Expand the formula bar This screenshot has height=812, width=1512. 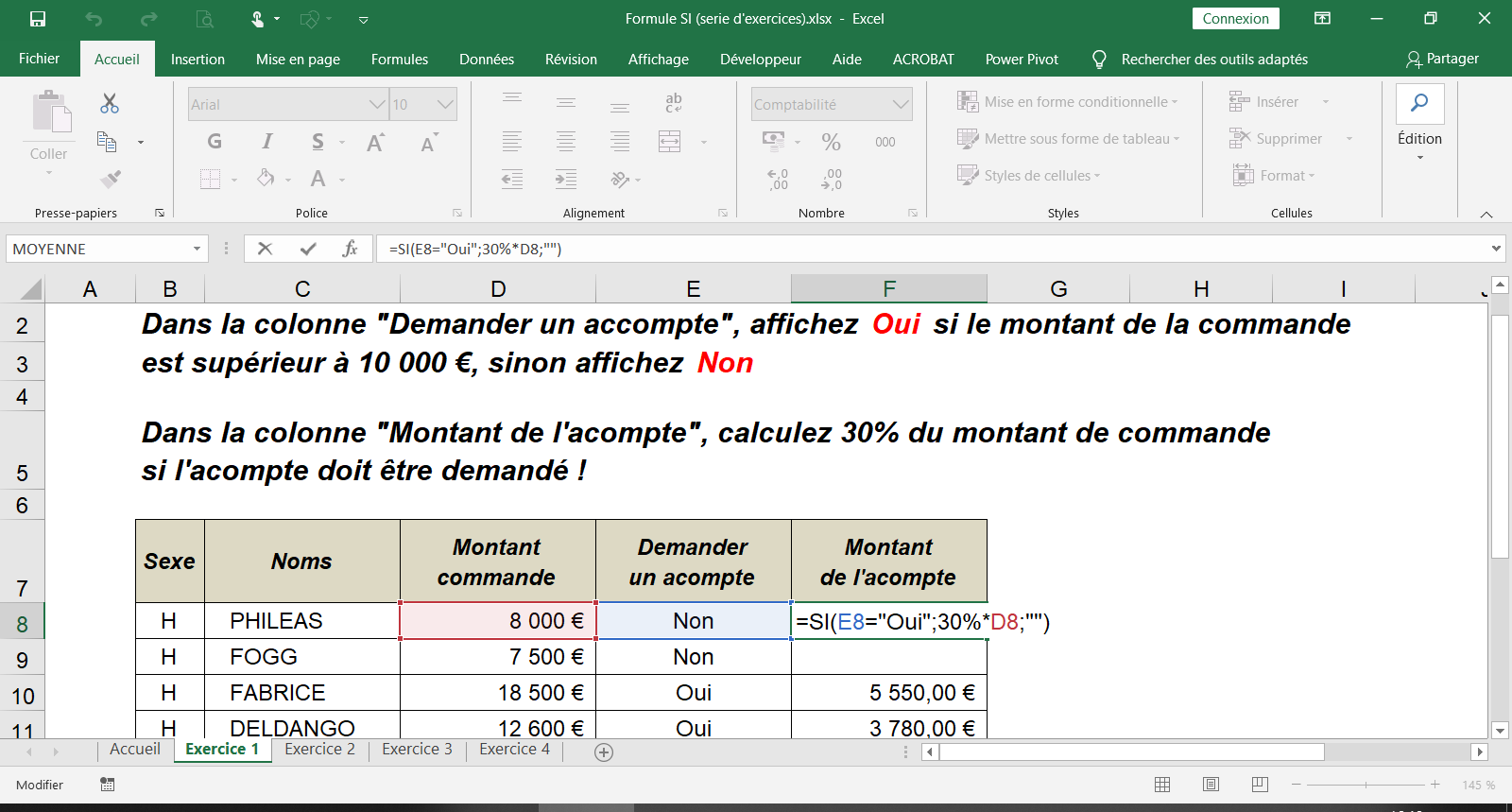[1496, 249]
